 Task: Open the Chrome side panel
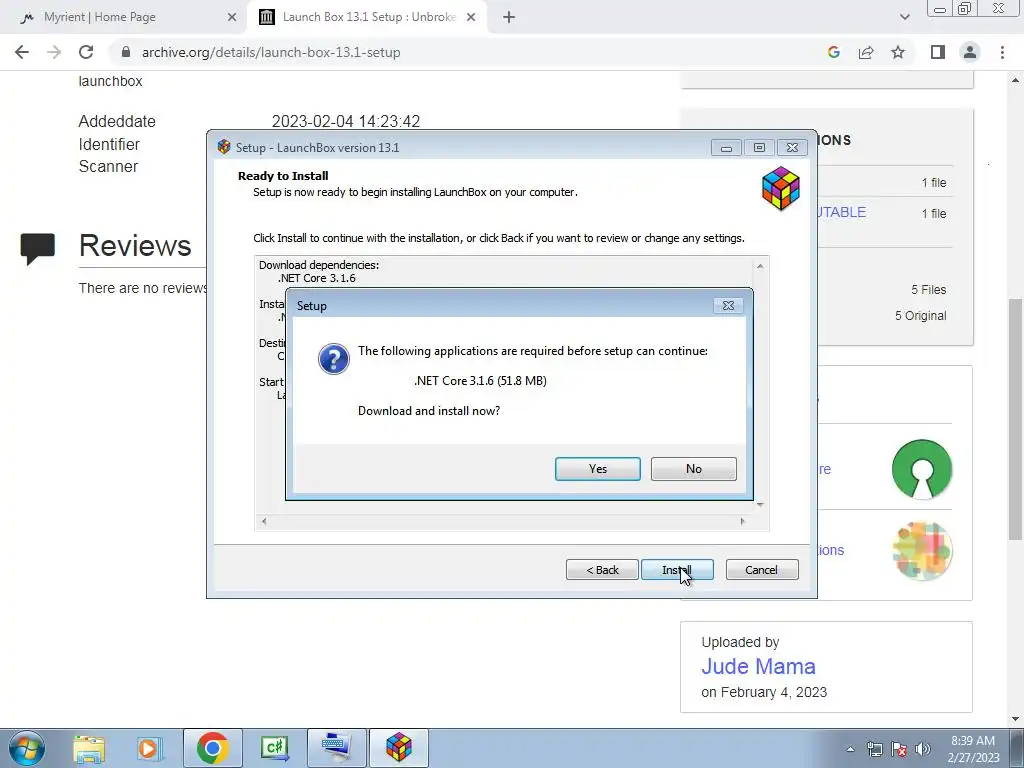[938, 52]
